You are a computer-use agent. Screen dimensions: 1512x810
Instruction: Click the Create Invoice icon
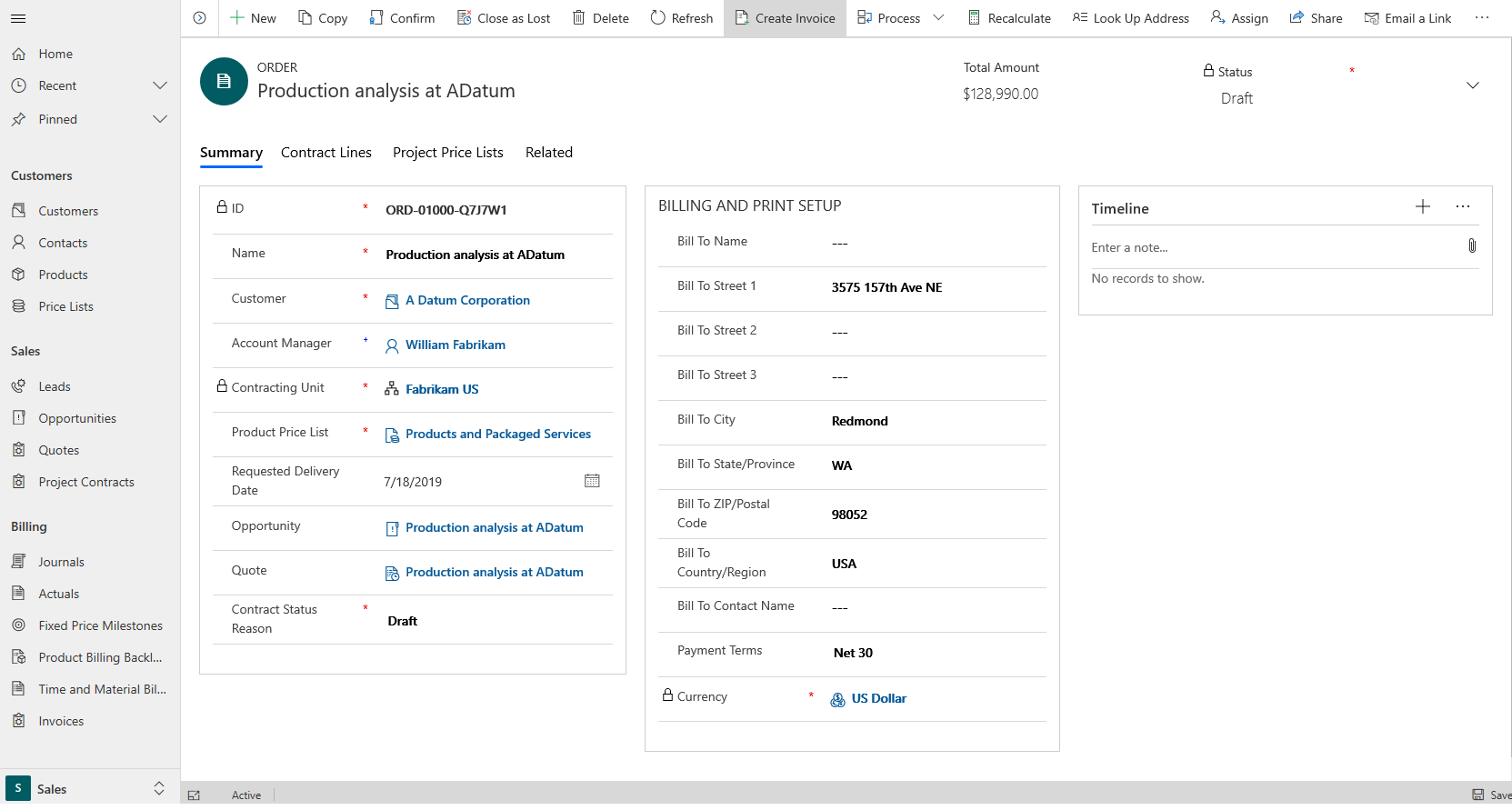(742, 18)
